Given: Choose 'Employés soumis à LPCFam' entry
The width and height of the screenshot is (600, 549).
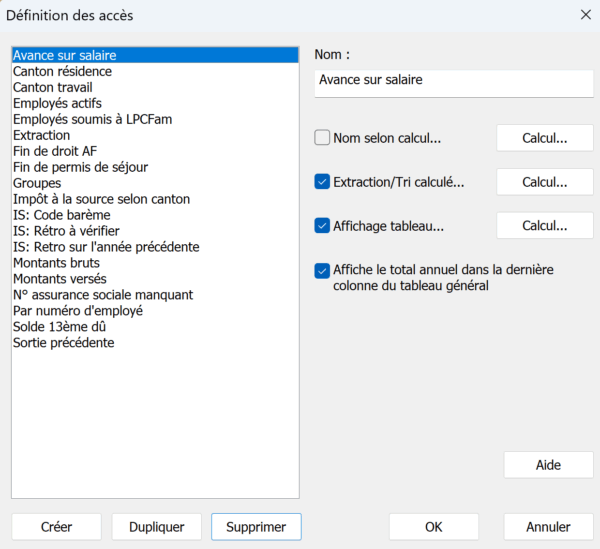Looking at the screenshot, I should pyautogui.click(x=92, y=120).
